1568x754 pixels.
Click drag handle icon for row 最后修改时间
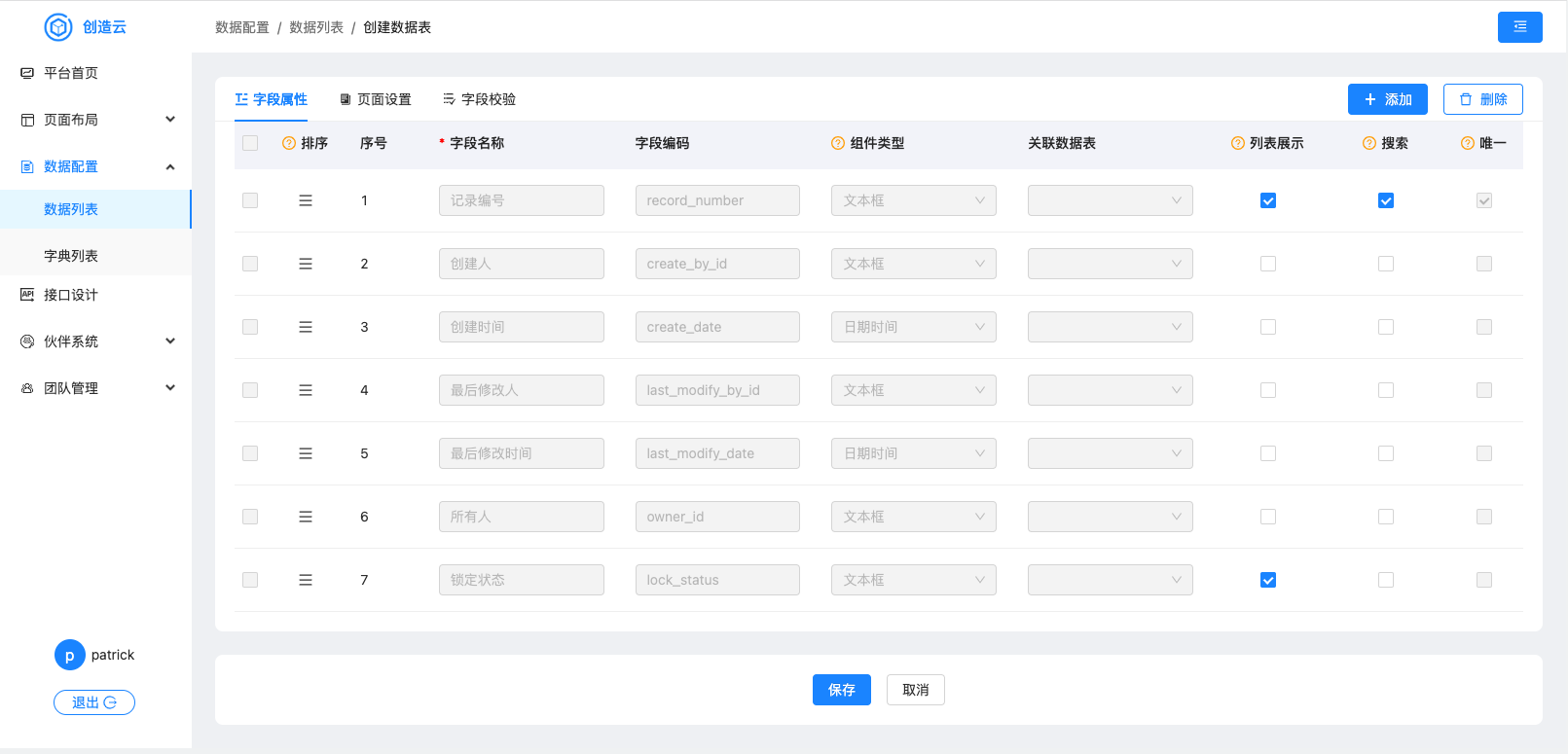tap(306, 453)
